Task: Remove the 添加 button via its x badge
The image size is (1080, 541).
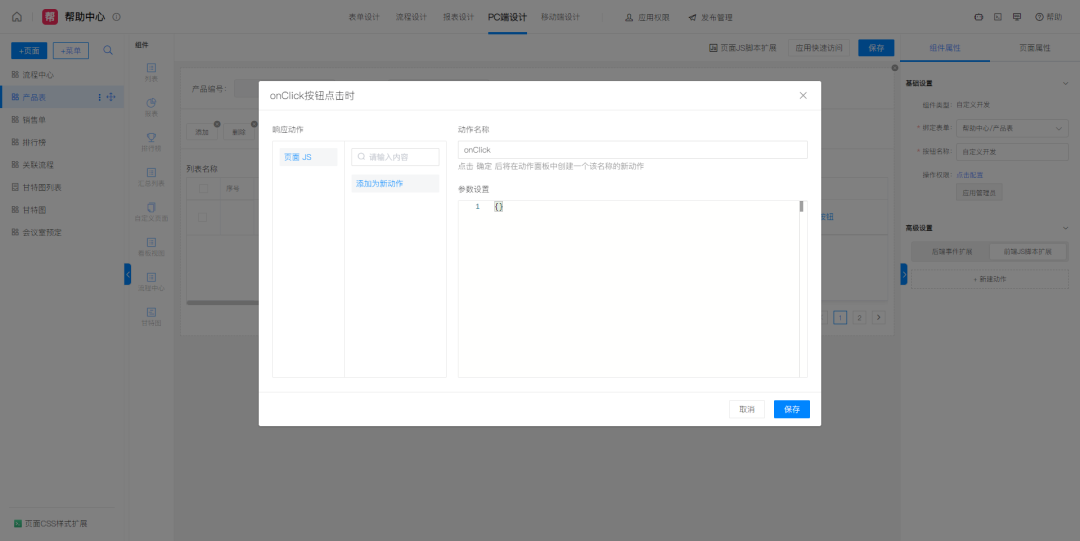Action: pyautogui.click(x=217, y=124)
